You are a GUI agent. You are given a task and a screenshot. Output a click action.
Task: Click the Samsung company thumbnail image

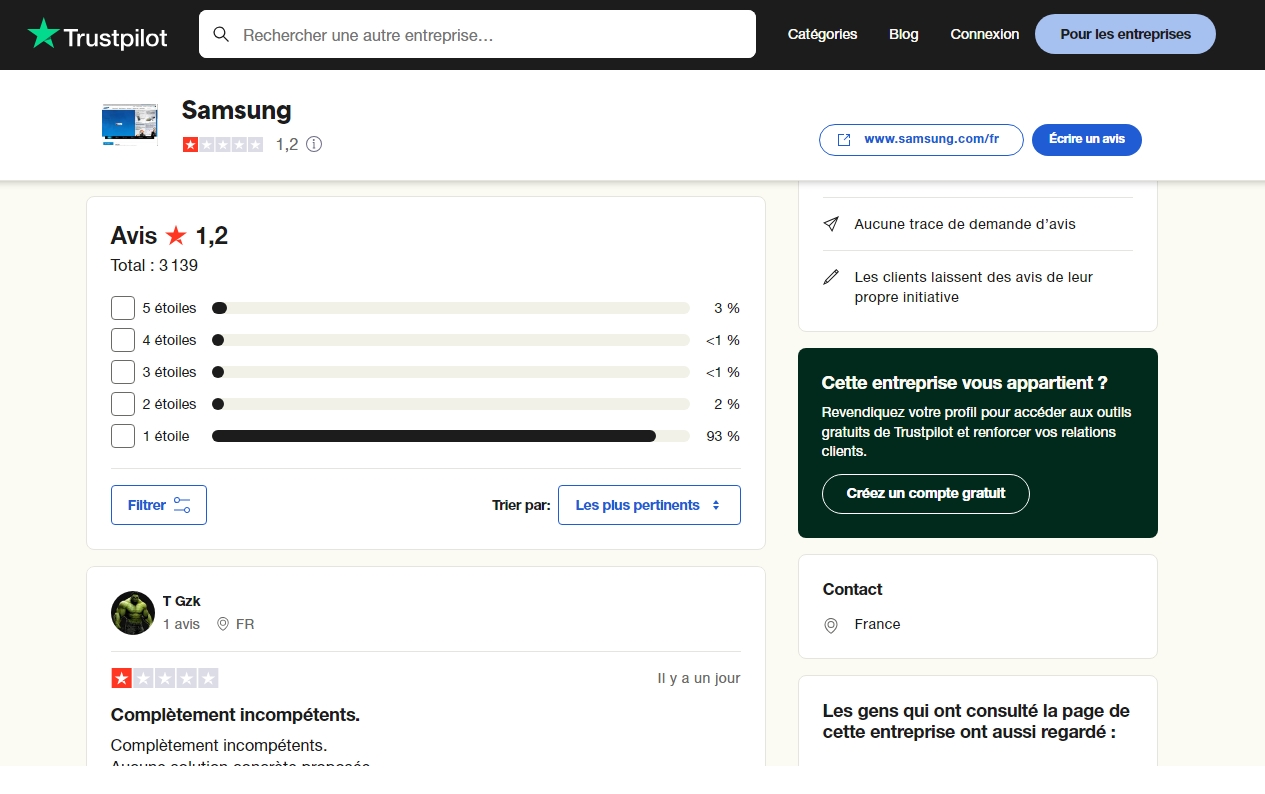tap(130, 125)
